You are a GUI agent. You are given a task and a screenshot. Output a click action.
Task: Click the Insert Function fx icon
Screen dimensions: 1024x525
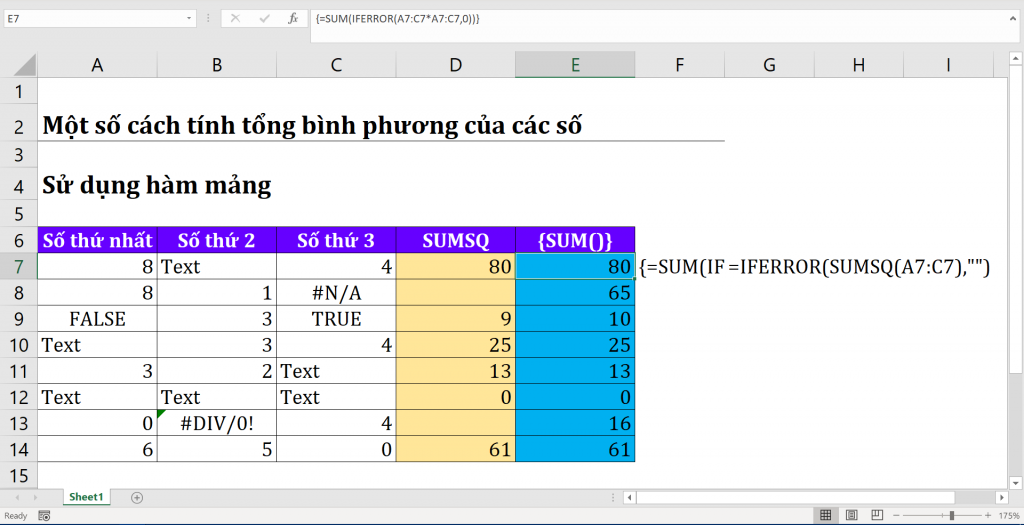pyautogui.click(x=293, y=18)
